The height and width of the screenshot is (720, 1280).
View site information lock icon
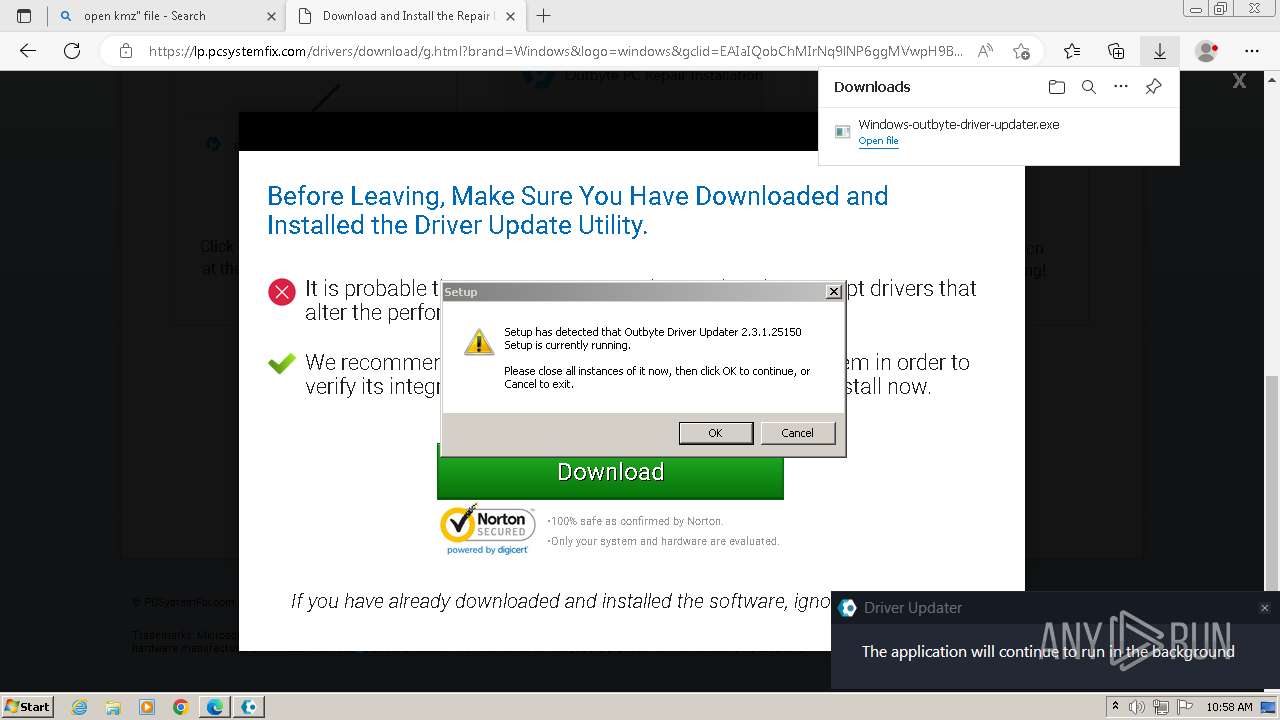125,51
